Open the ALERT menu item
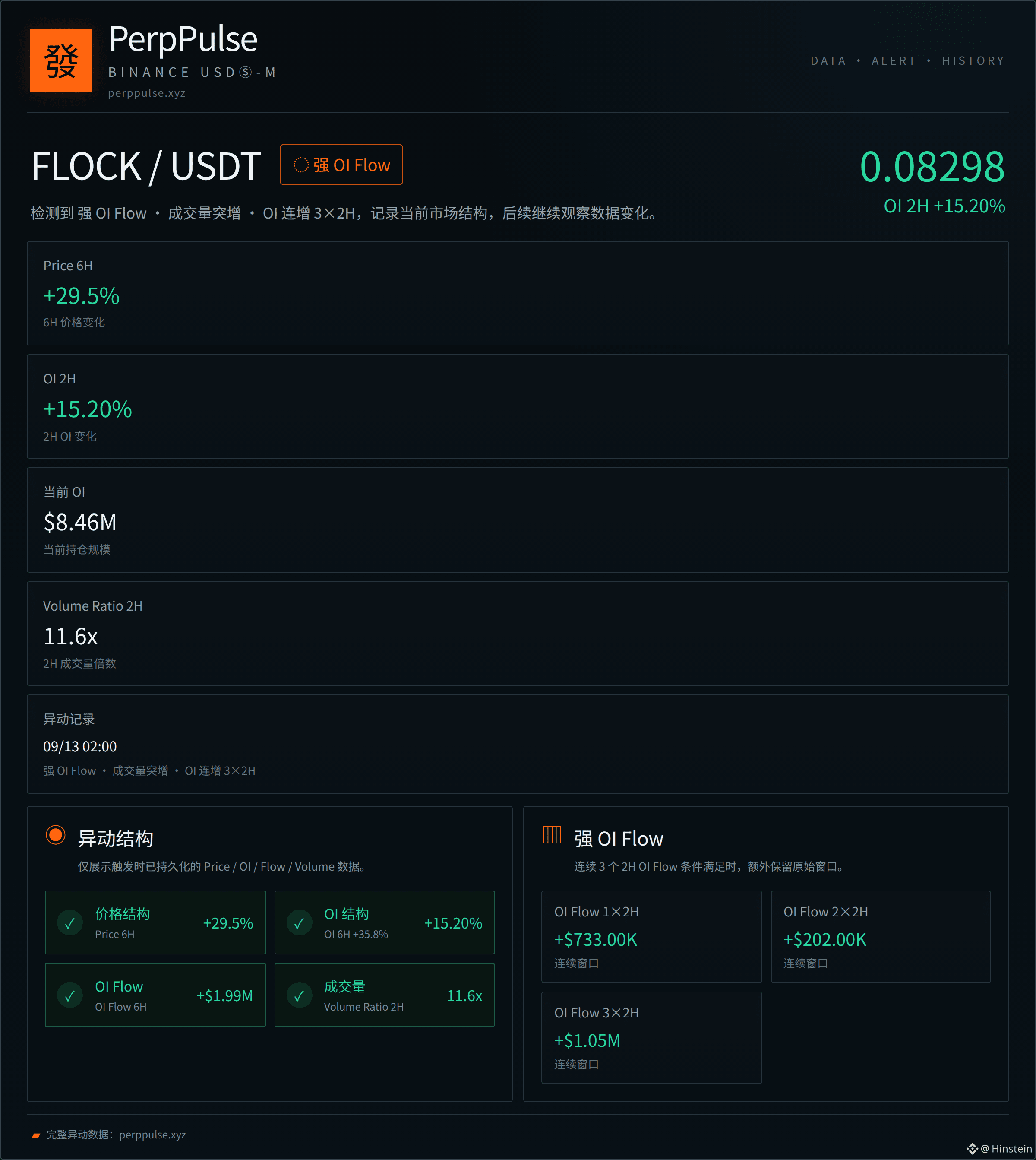This screenshot has width=1036, height=1160. 894,61
